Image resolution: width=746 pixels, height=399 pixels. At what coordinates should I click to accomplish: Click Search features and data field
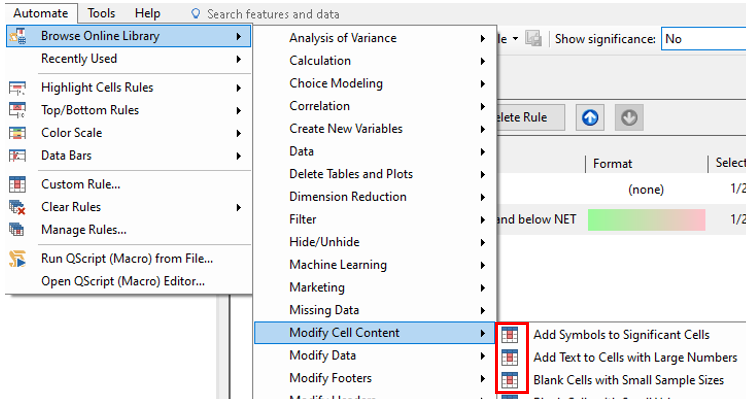click(x=273, y=14)
